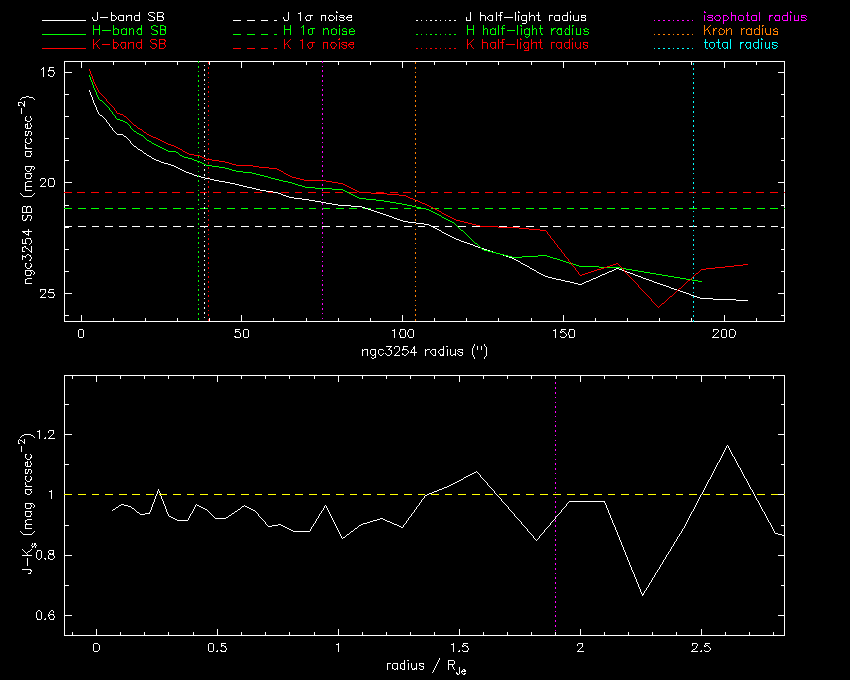Click the 1.2 tick label on J-Ks axis
Image resolution: width=850 pixels, height=680 pixels.
tap(48, 435)
